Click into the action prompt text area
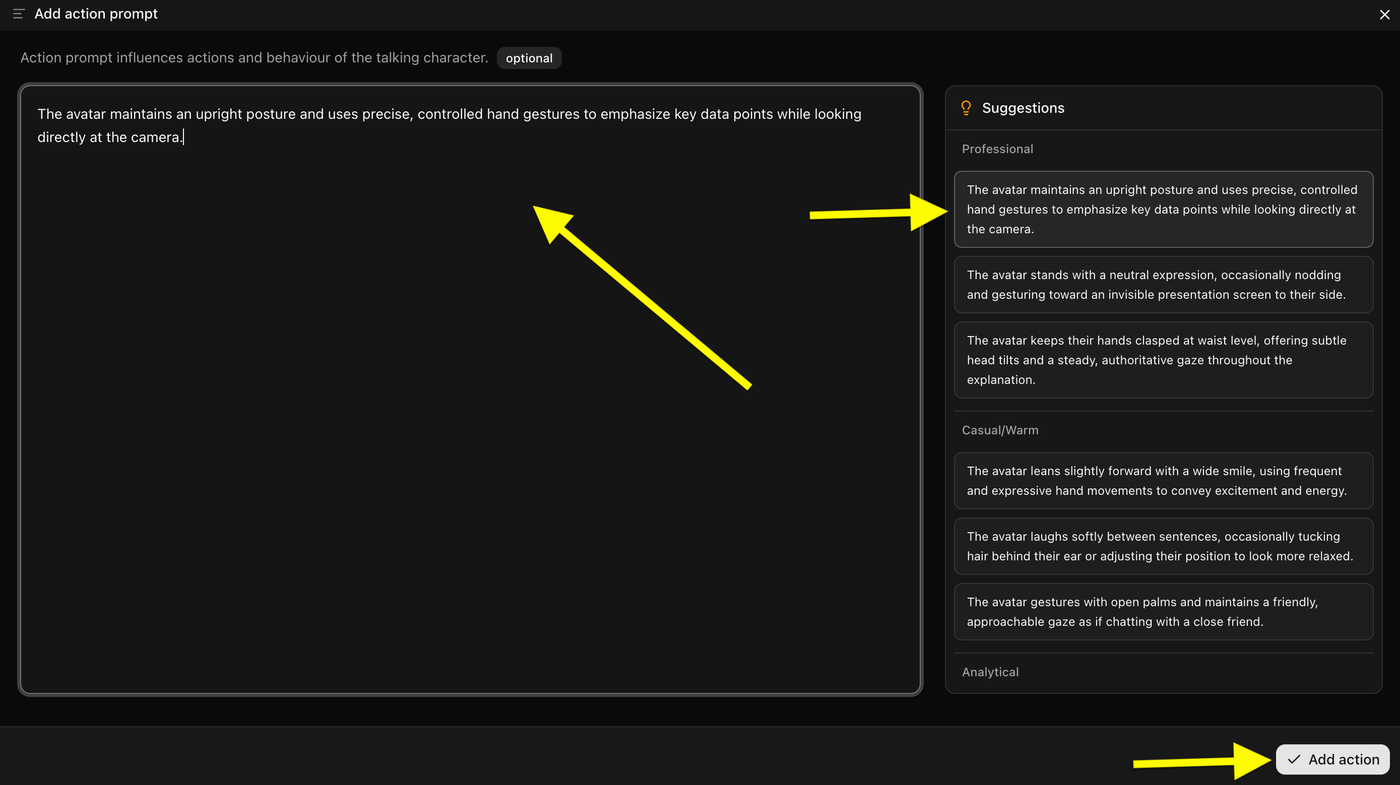This screenshot has width=1400, height=785. [470, 389]
